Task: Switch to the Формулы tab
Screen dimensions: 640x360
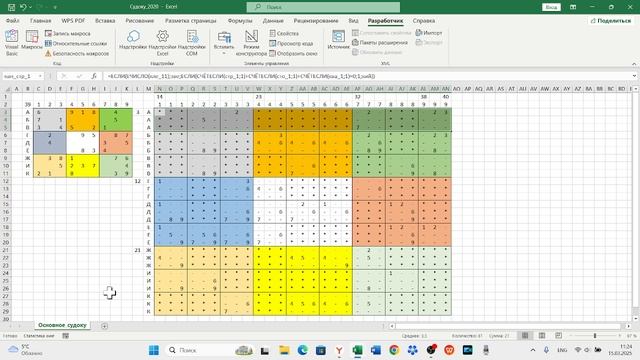Action: tap(240, 20)
